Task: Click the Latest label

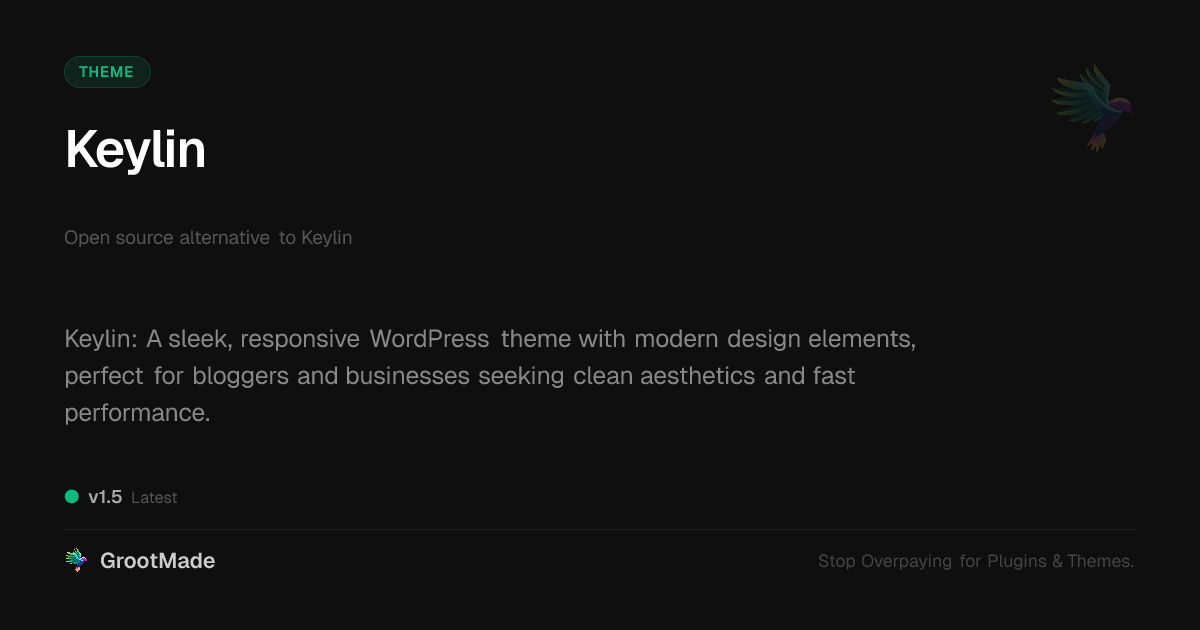Action: coord(154,498)
